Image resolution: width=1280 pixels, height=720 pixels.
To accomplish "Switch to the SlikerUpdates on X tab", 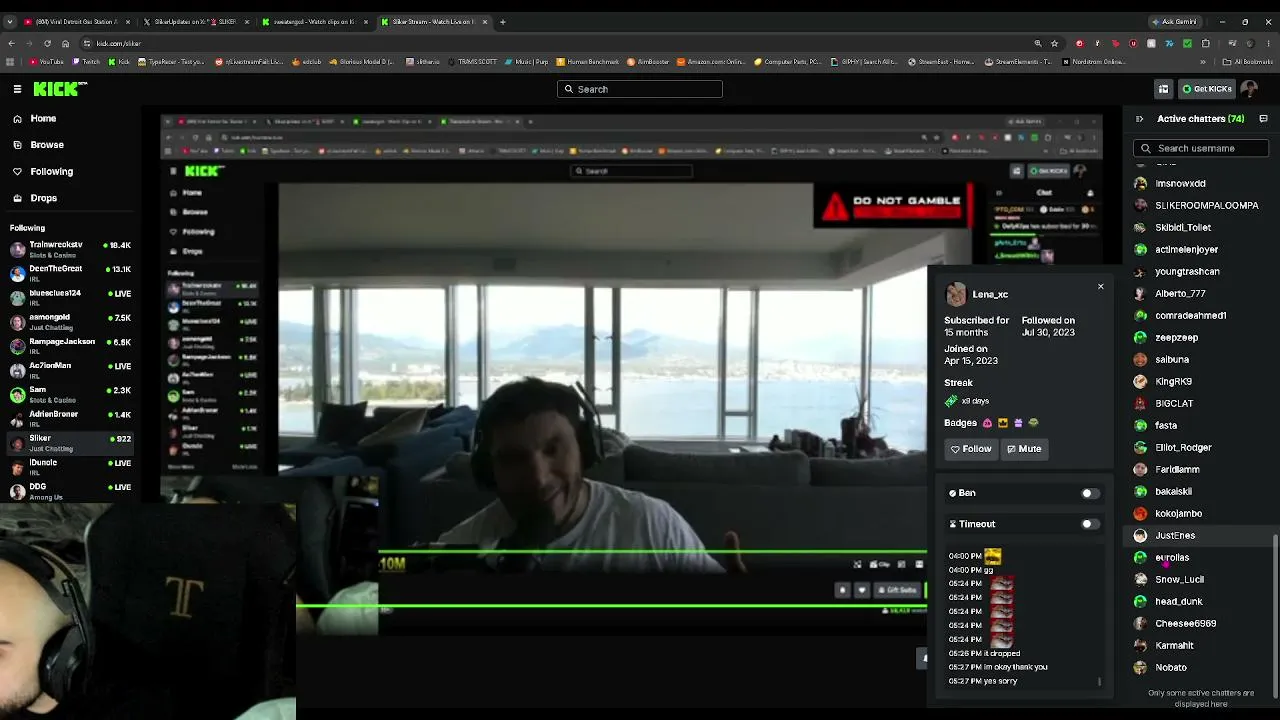I will 194,22.
